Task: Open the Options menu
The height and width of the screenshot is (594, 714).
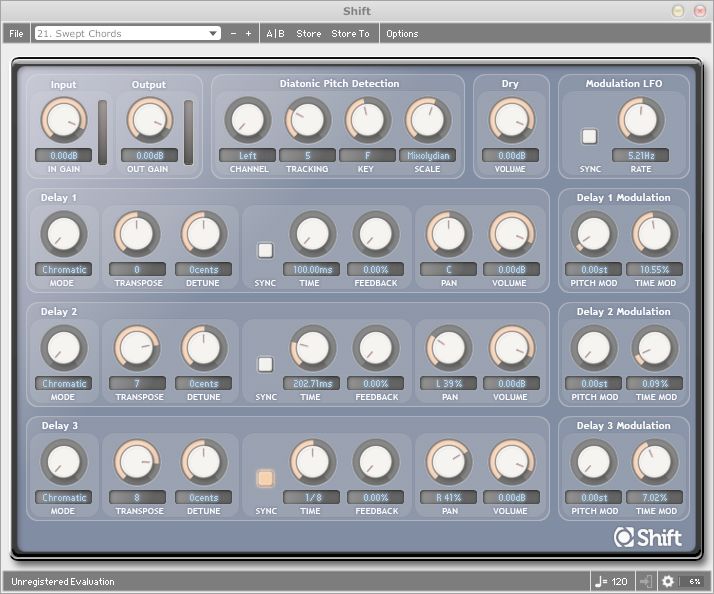Action: tap(402, 34)
